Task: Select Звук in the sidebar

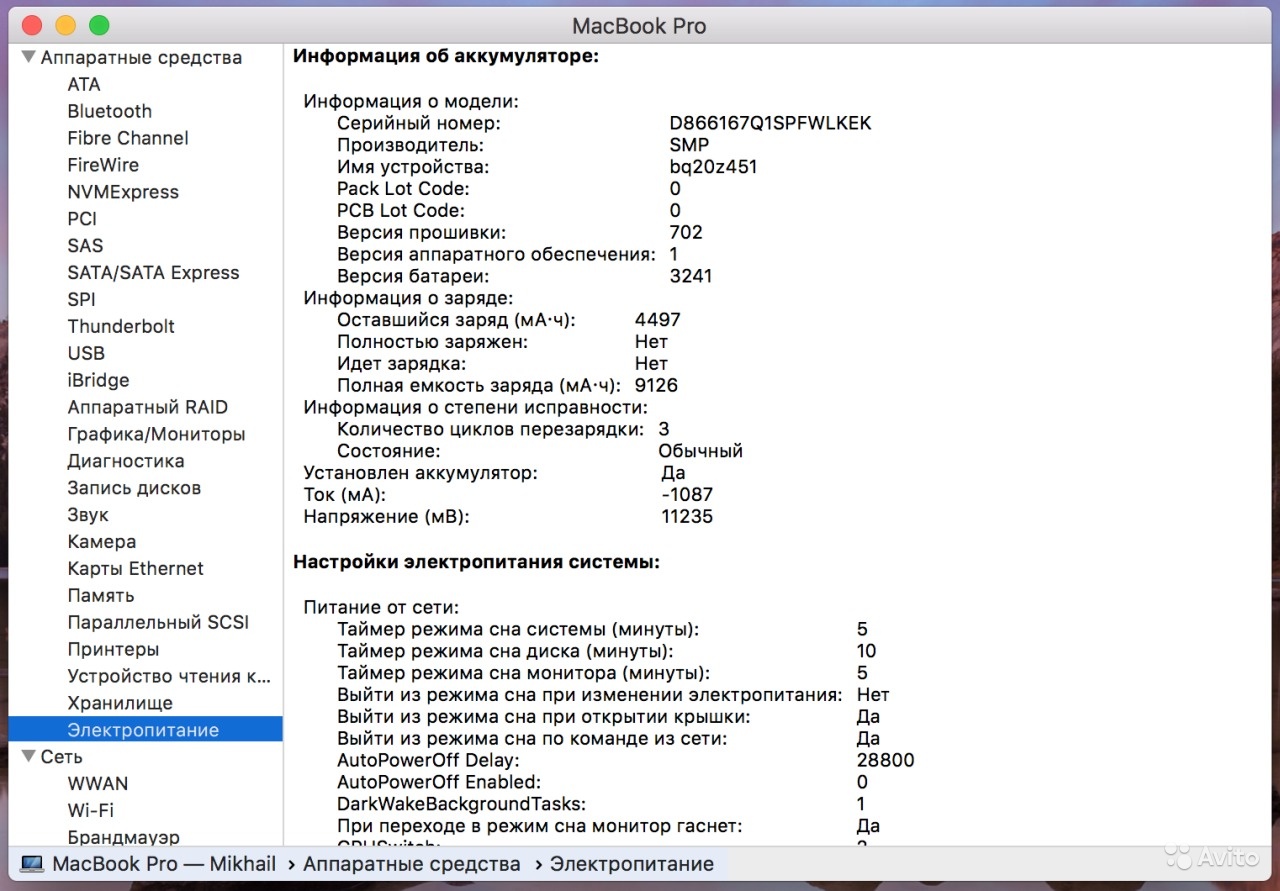Action: (x=88, y=516)
